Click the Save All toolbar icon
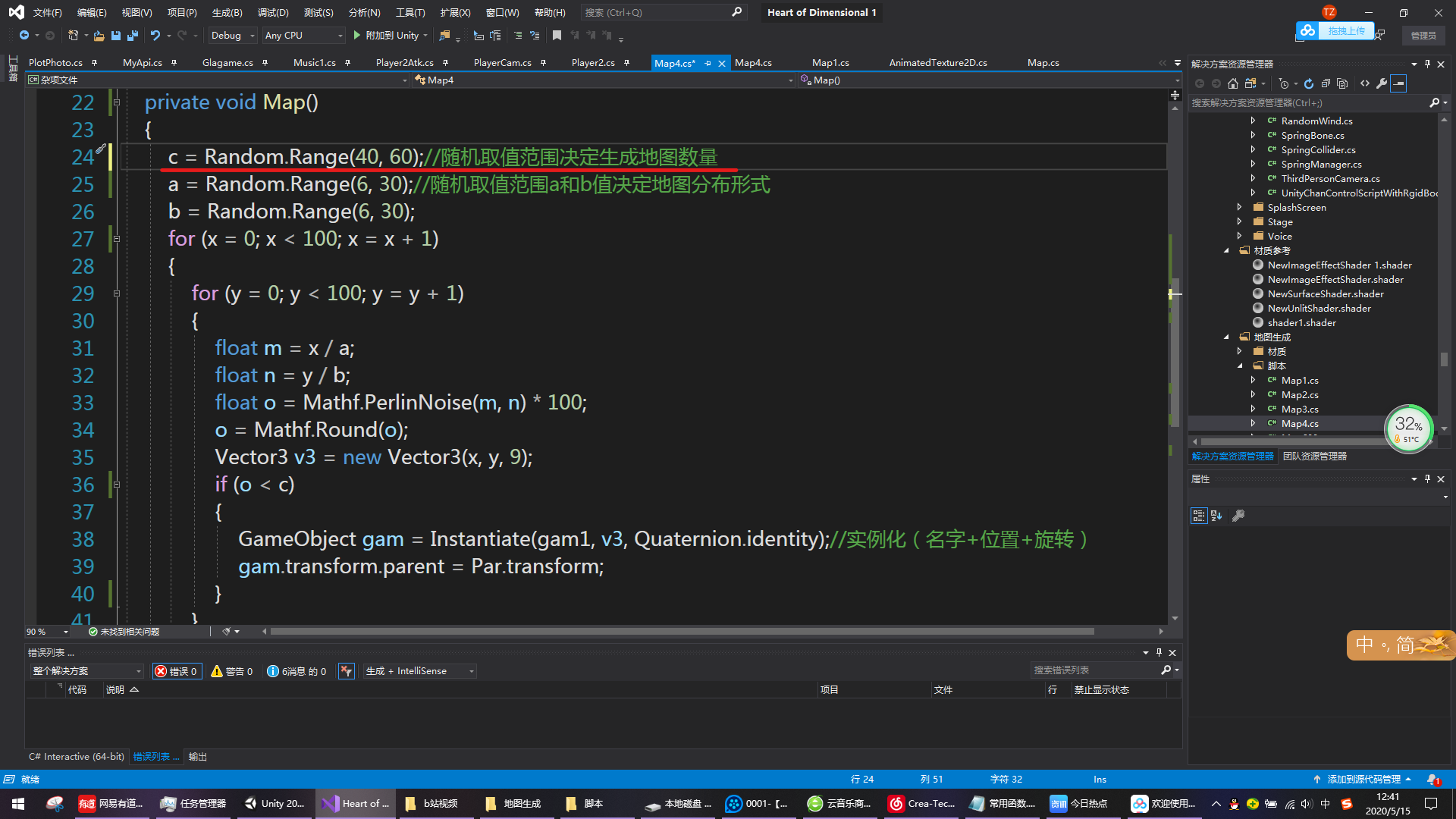The width and height of the screenshot is (1456, 819). (133, 36)
